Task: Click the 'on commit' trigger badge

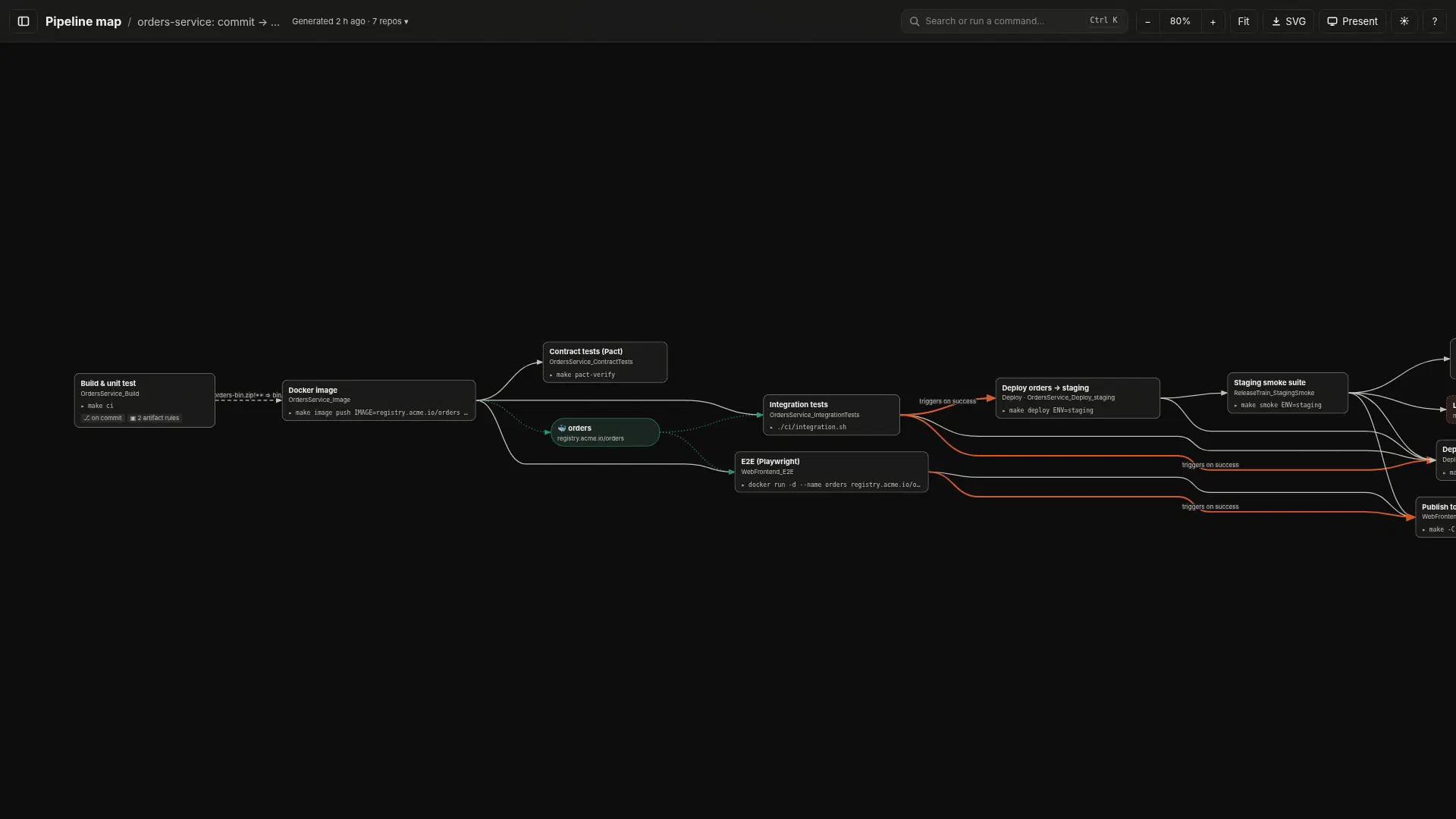Action: [102, 418]
